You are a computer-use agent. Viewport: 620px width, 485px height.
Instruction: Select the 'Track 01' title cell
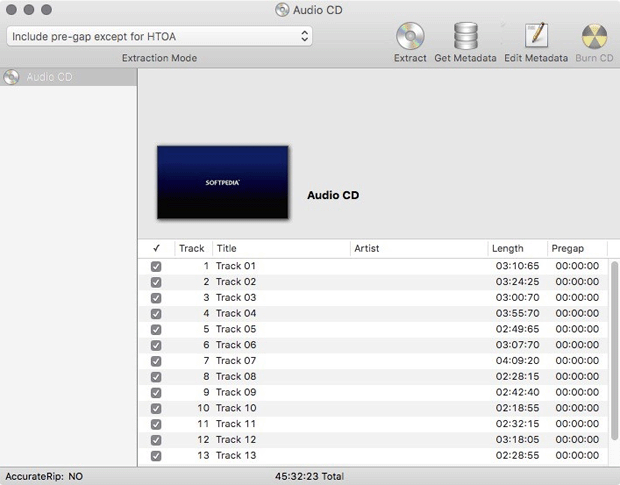tap(236, 266)
